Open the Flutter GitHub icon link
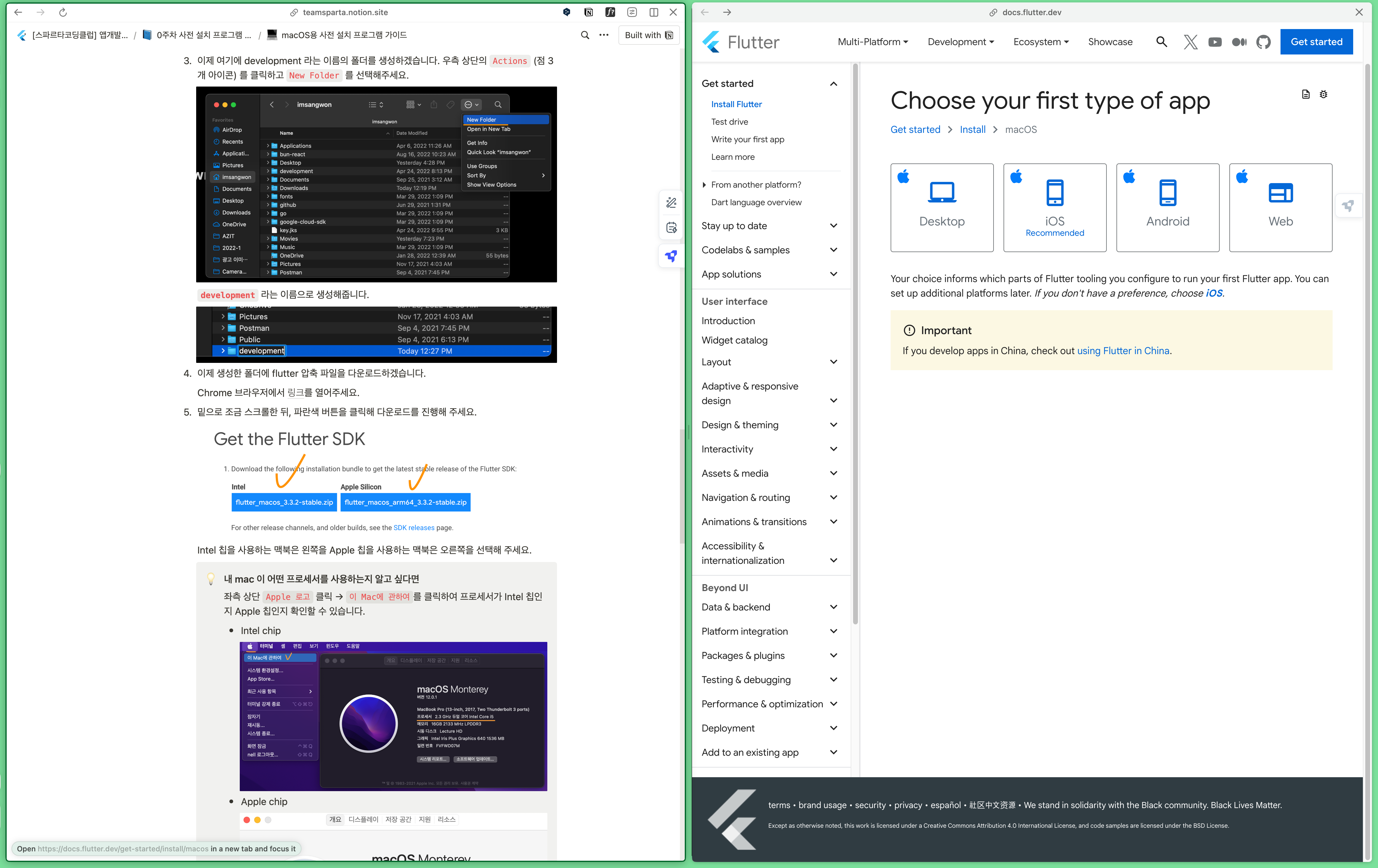The width and height of the screenshot is (1378, 868). point(1264,42)
